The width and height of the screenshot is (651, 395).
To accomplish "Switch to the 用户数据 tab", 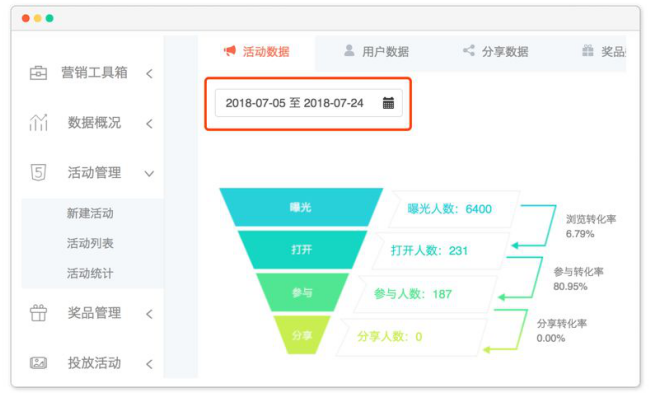I will [376, 52].
